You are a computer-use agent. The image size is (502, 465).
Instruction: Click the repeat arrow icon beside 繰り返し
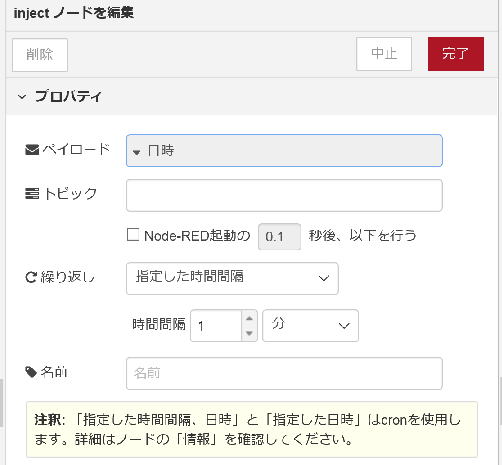pyautogui.click(x=31, y=277)
